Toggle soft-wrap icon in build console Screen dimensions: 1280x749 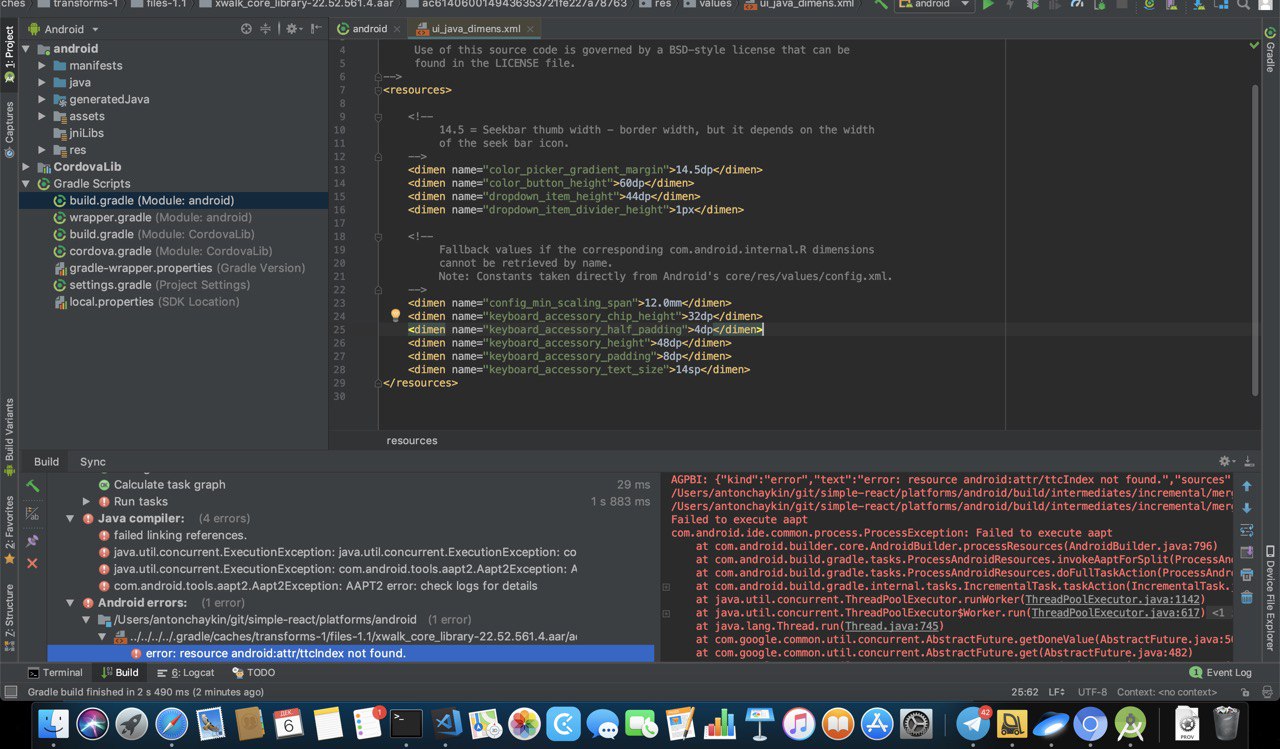(1246, 530)
